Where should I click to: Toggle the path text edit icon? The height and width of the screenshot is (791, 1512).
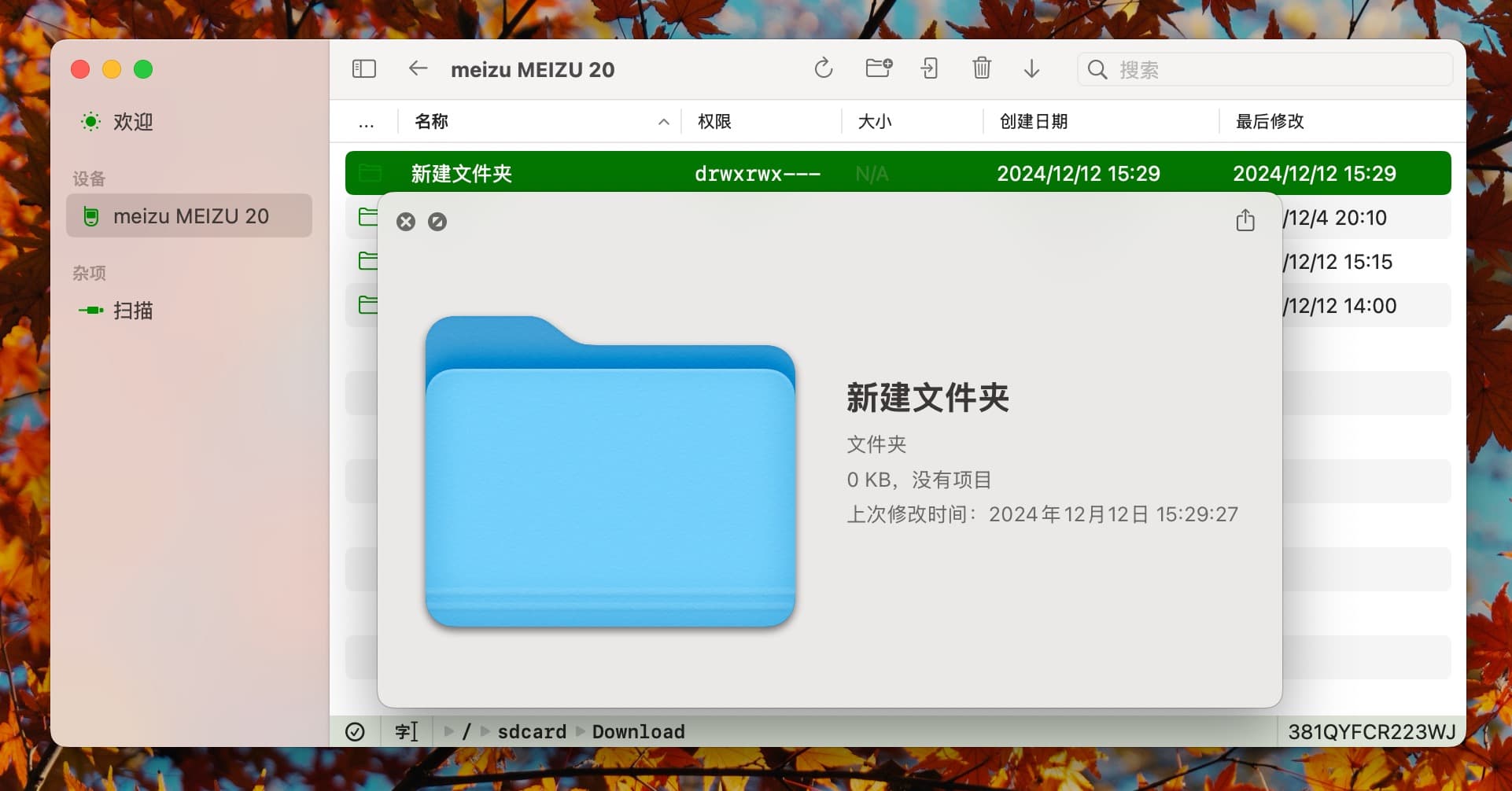[406, 732]
